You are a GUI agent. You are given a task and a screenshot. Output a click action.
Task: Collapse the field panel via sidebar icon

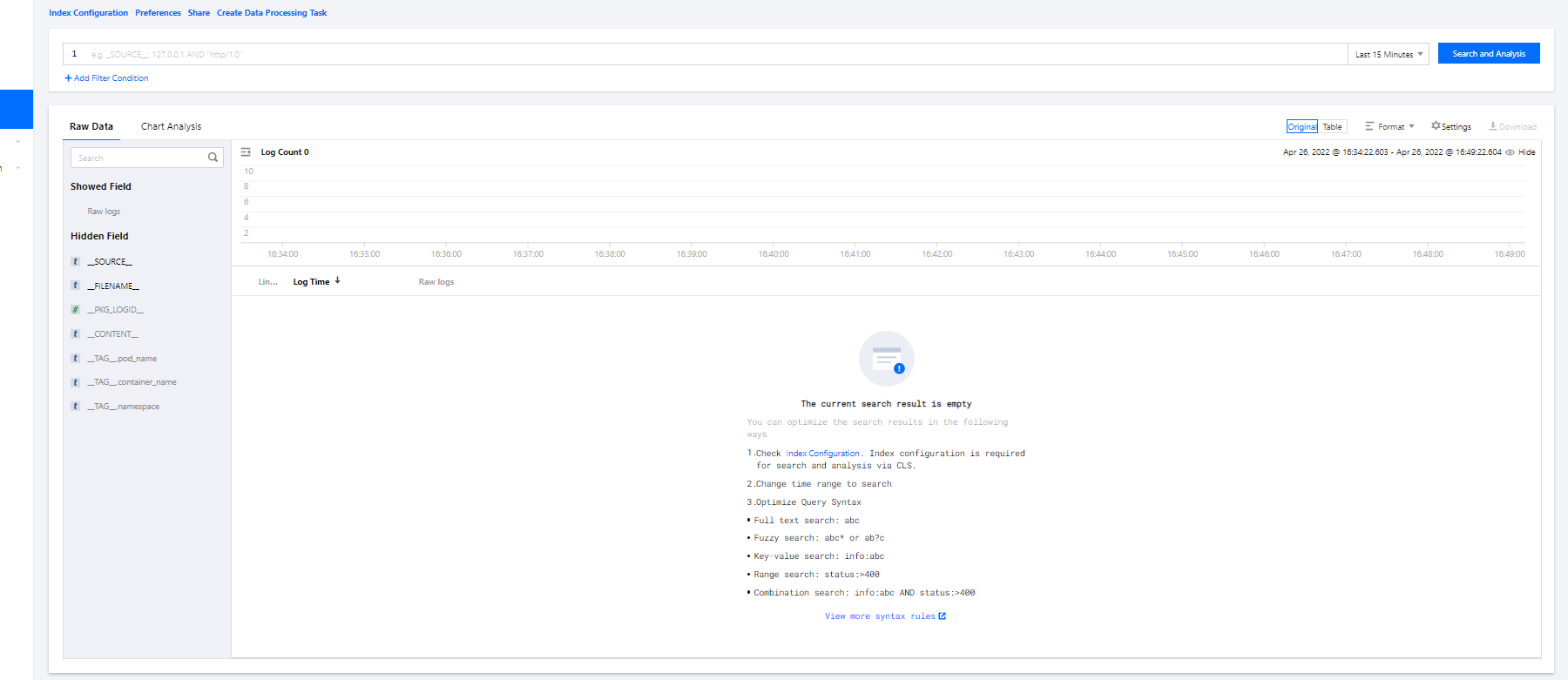[246, 152]
